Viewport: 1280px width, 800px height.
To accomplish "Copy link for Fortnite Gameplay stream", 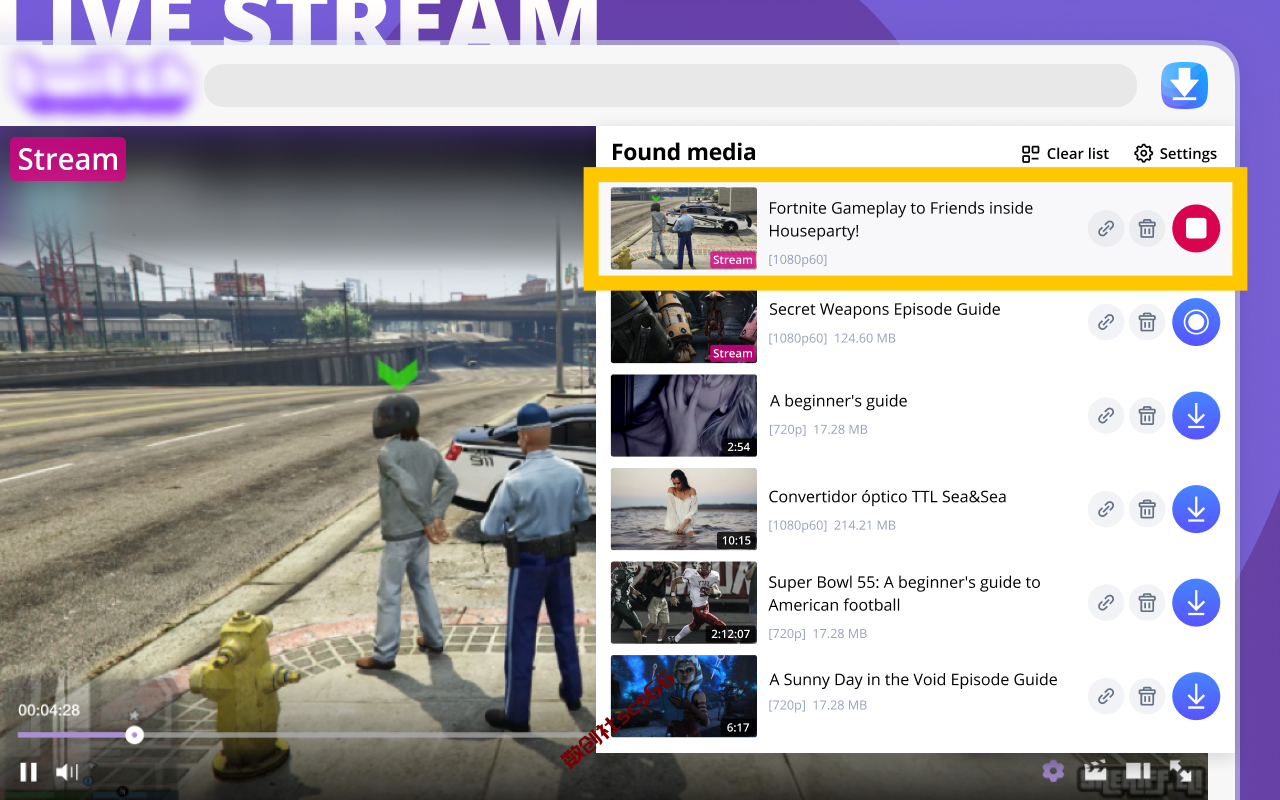I will click(1106, 229).
